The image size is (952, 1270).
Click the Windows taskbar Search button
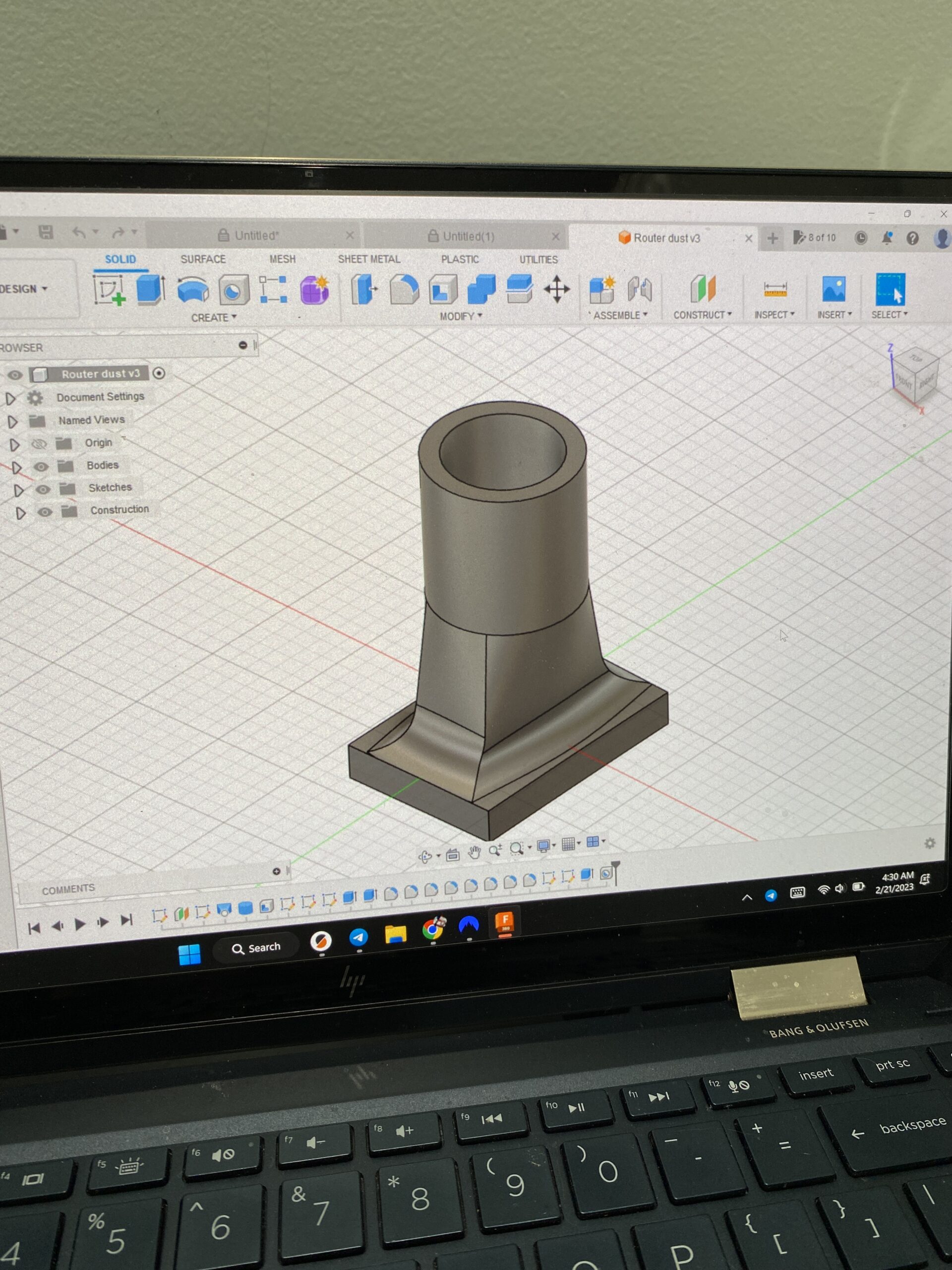256,948
